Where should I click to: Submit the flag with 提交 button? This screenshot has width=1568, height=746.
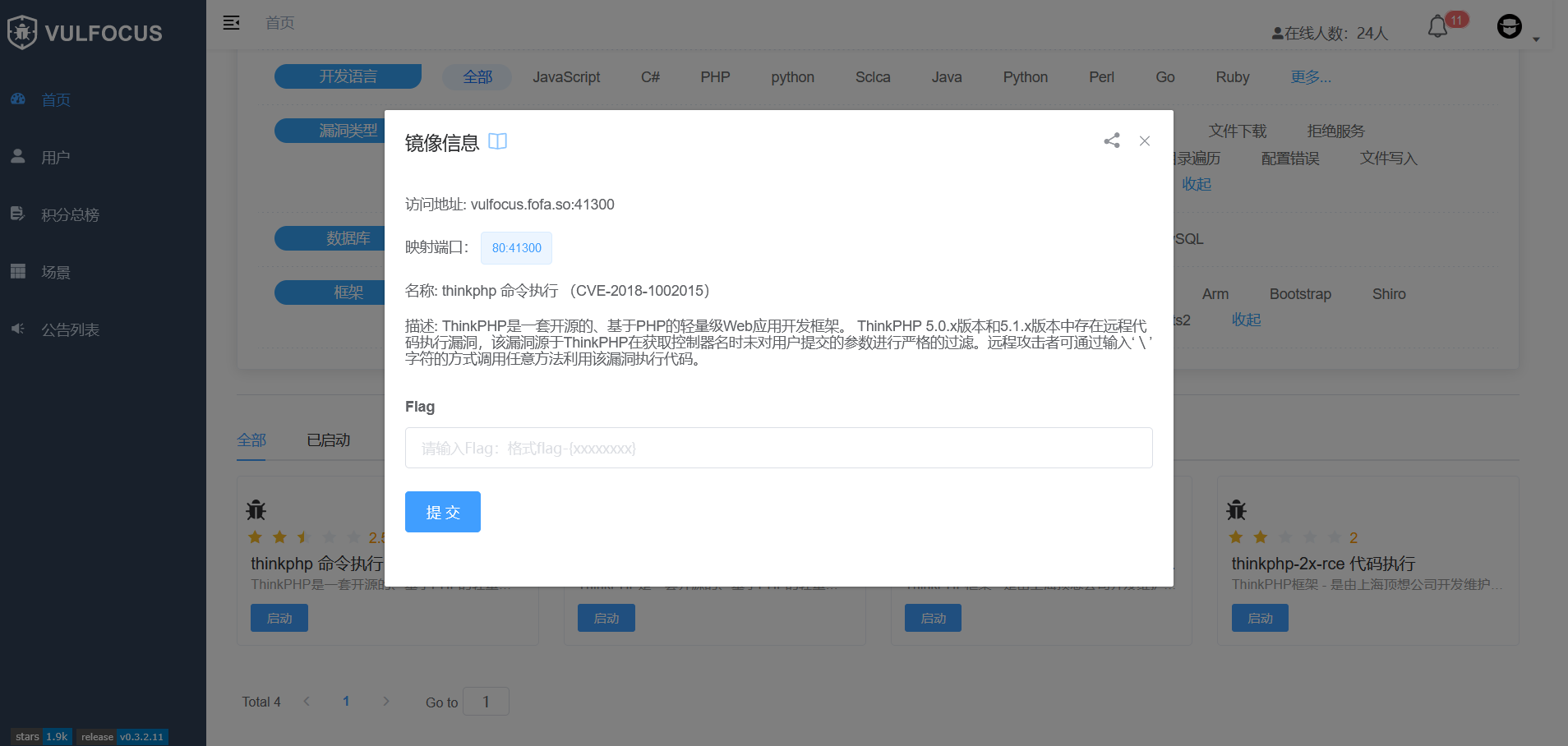point(442,511)
